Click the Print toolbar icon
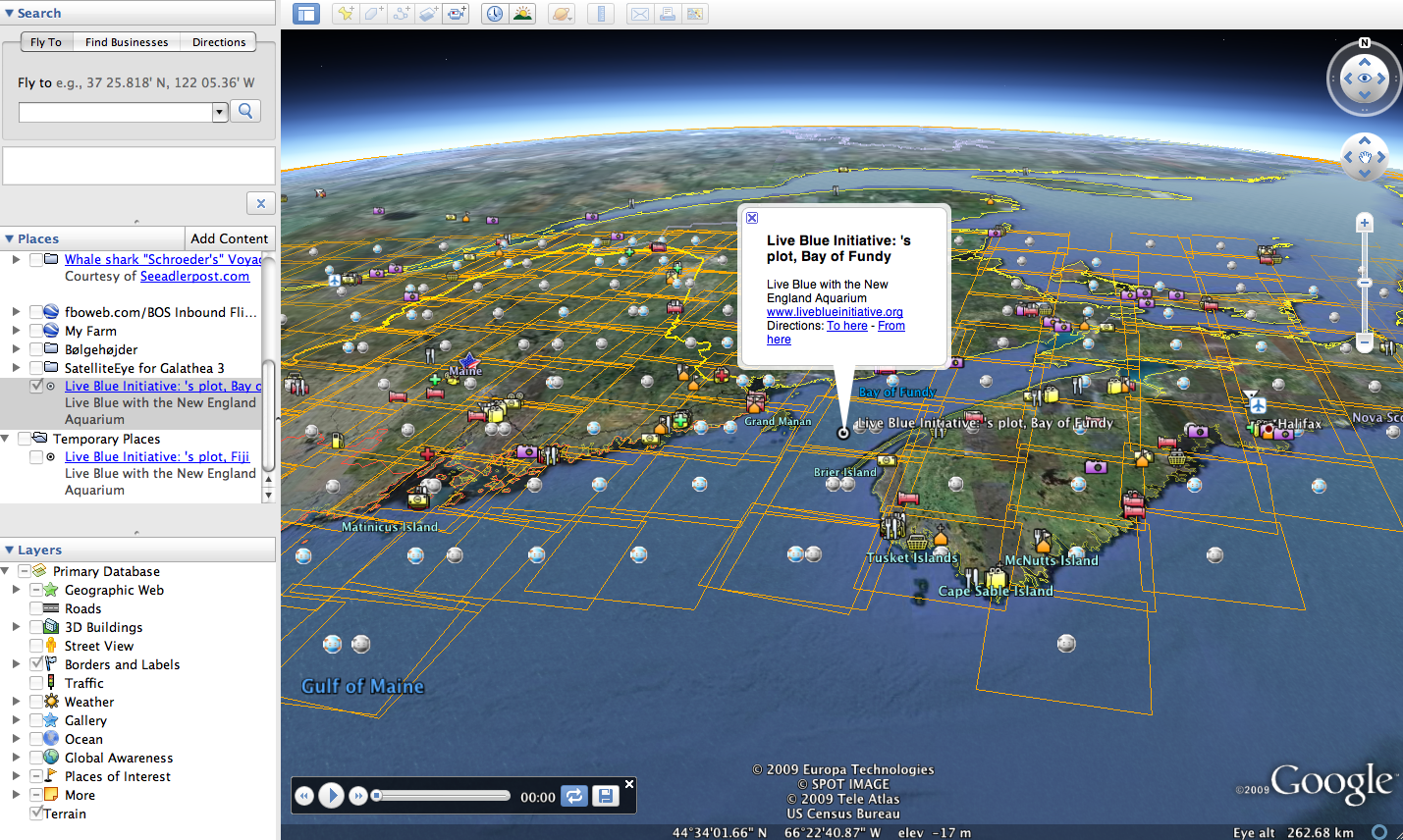Viewport: 1403px width, 840px height. click(x=668, y=14)
